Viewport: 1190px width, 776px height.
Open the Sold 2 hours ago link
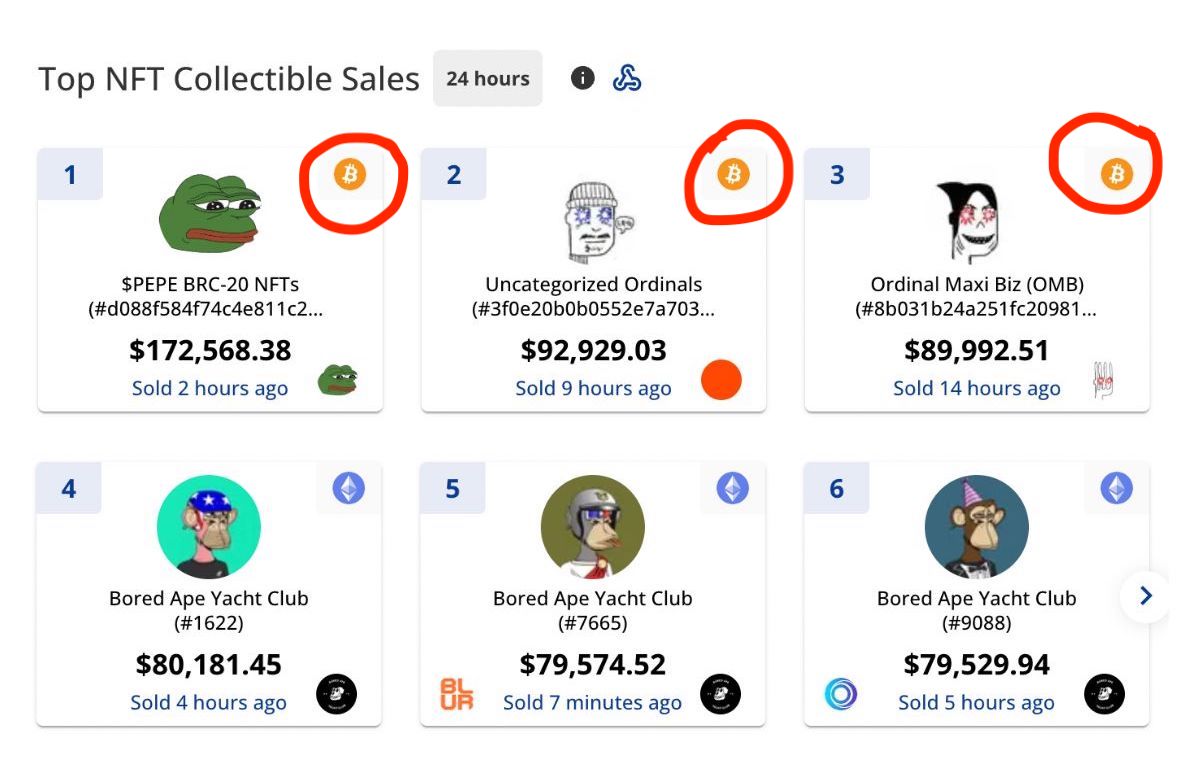coord(210,388)
